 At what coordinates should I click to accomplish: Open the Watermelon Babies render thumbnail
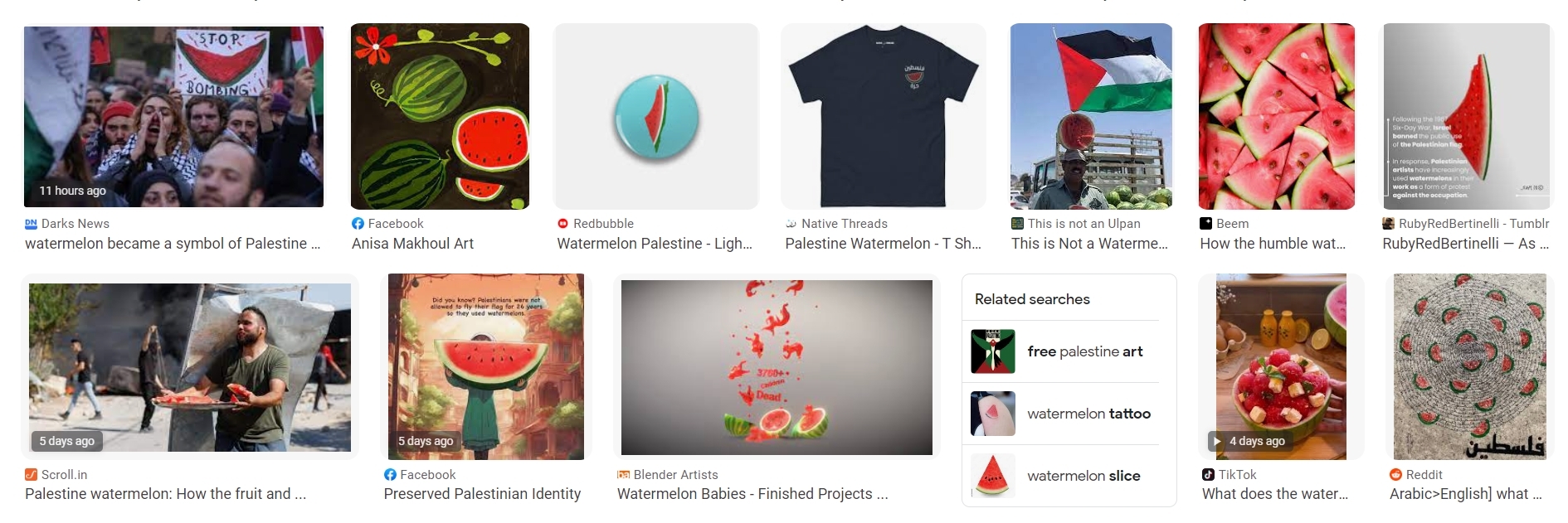pyautogui.click(x=777, y=367)
